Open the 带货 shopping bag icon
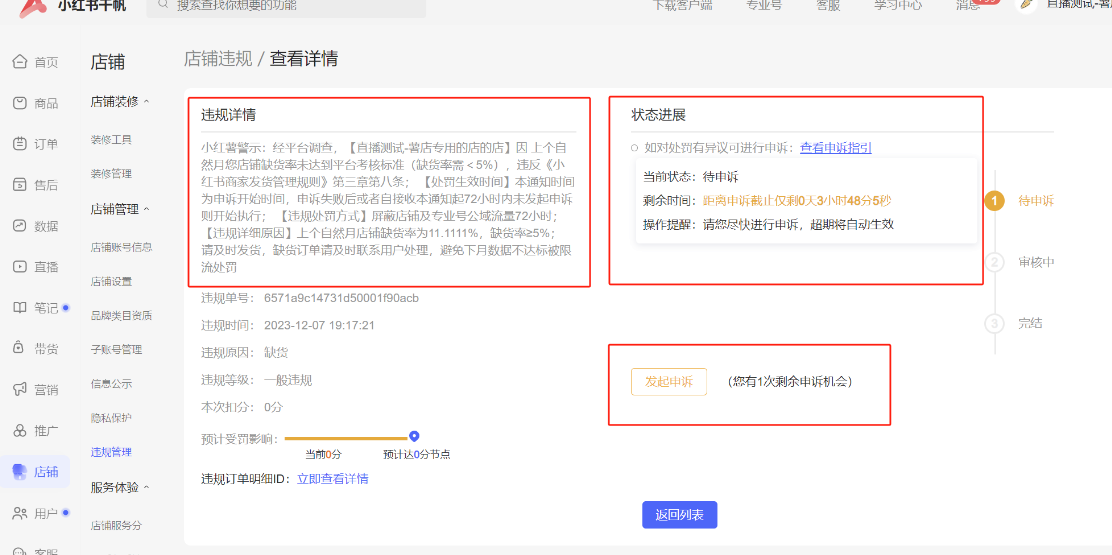Image resolution: width=1112 pixels, height=555 pixels. point(20,348)
